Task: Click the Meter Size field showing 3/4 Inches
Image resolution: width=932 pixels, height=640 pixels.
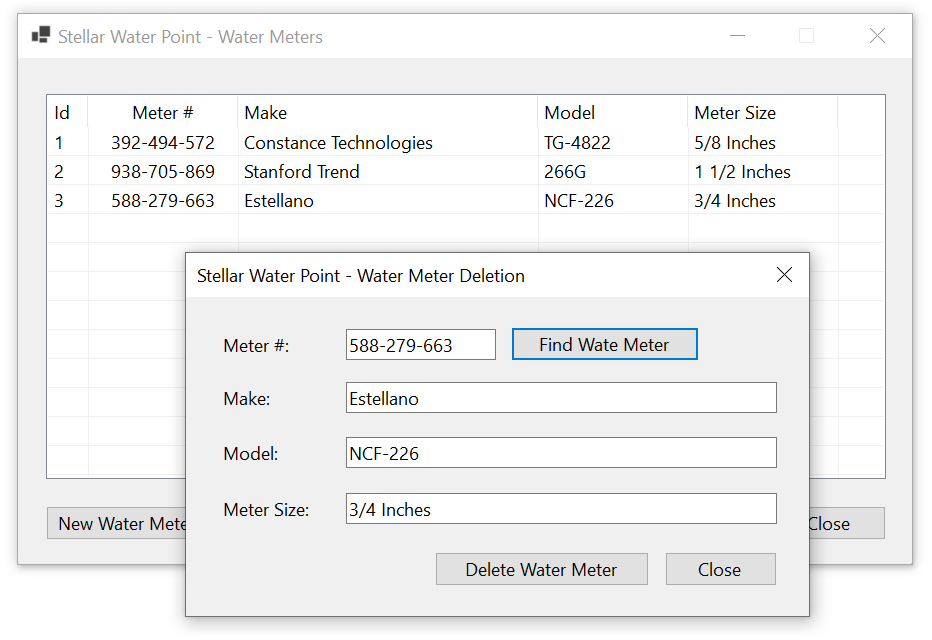Action: [561, 509]
